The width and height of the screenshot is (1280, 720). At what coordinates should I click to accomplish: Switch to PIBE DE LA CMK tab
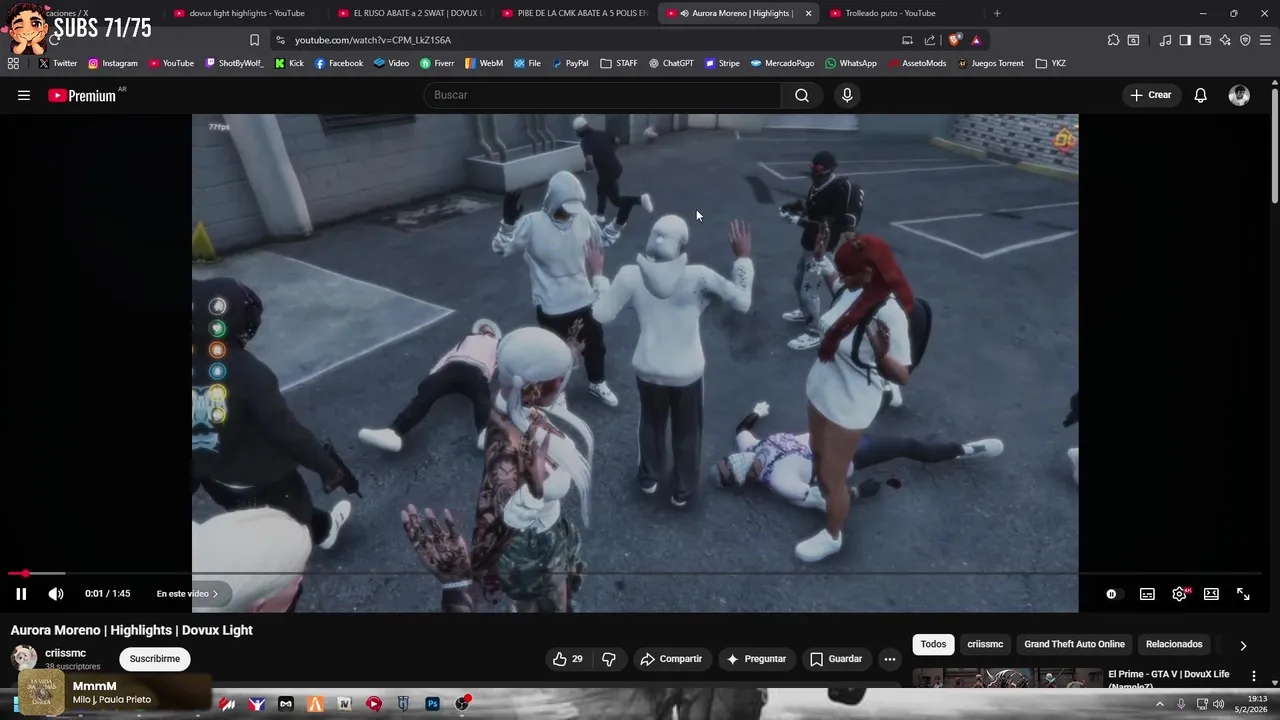pos(574,13)
